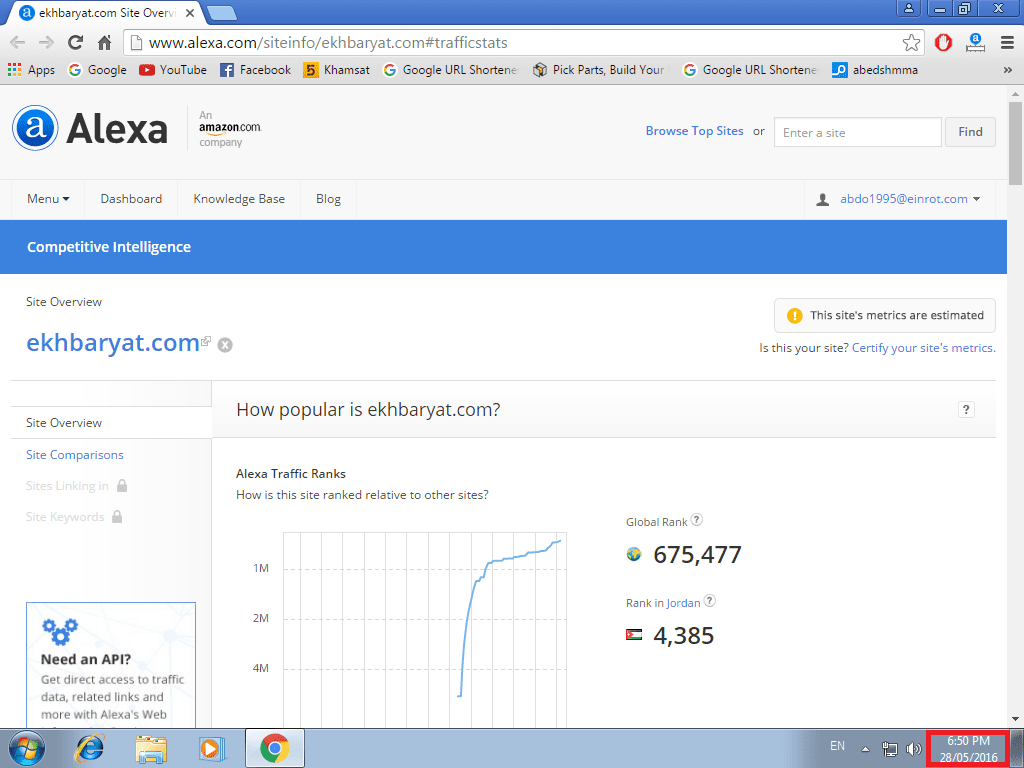The image size is (1024, 768).
Task: Open the Khamsat bookmark
Action: click(336, 70)
